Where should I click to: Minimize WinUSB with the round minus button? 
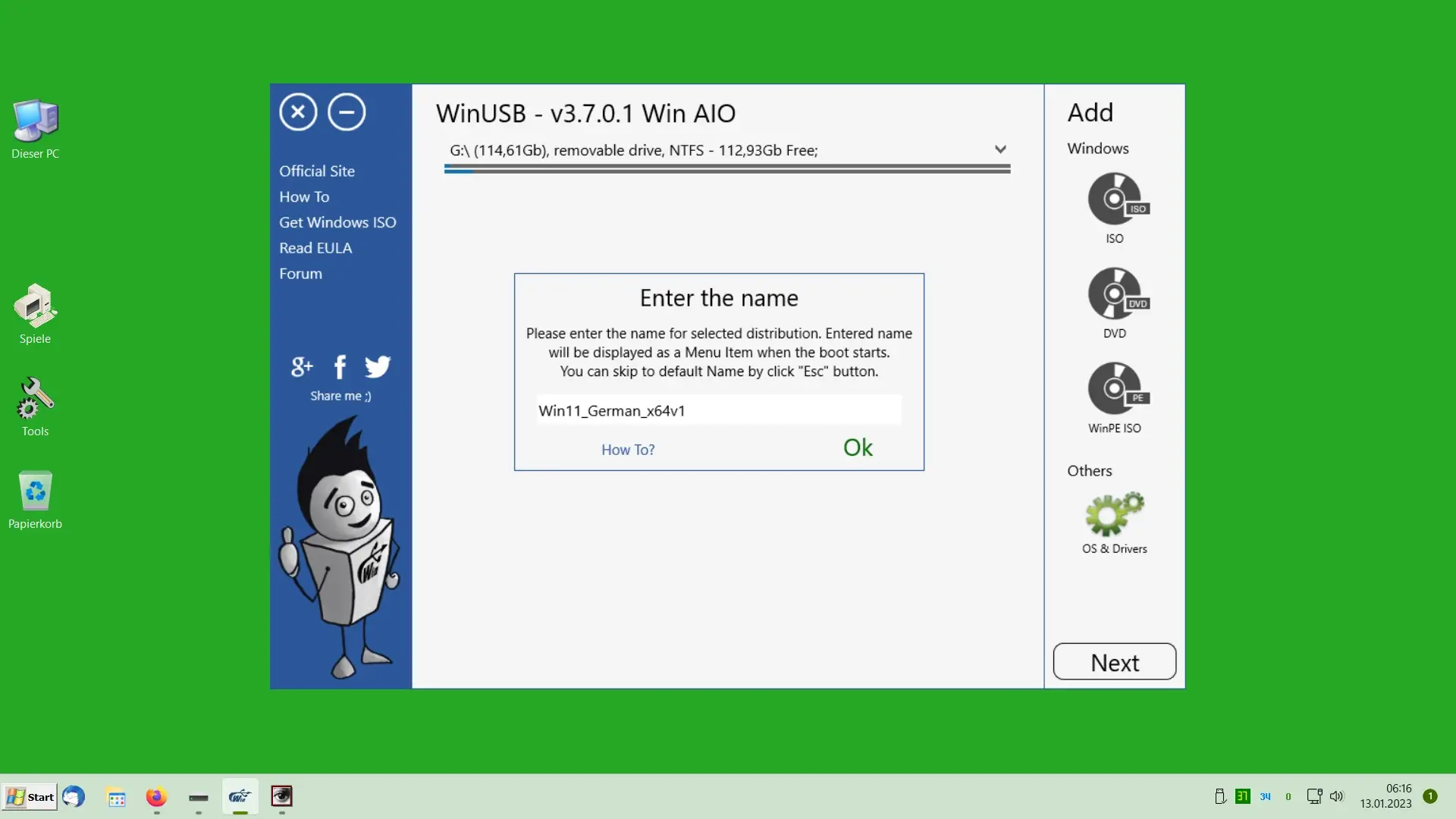(347, 112)
